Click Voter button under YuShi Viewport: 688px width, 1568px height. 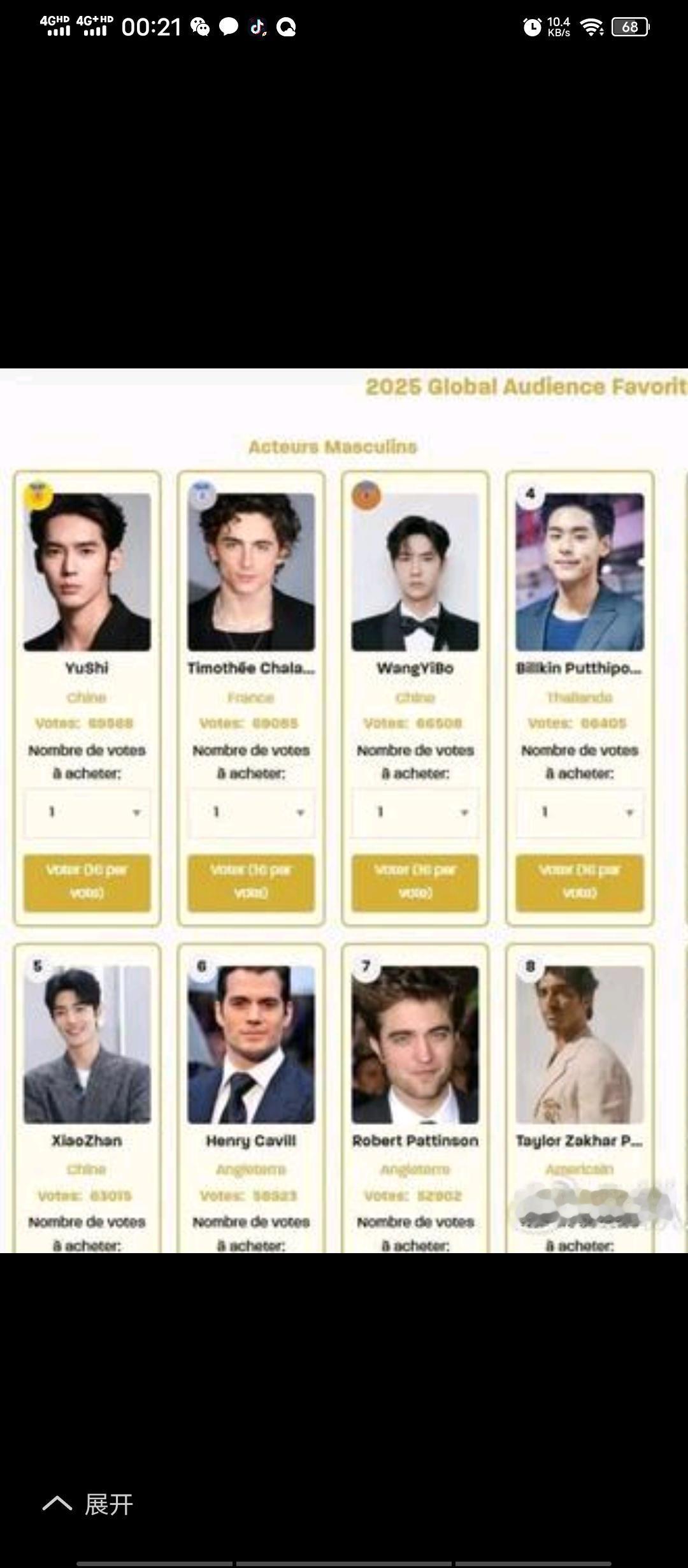[87, 882]
